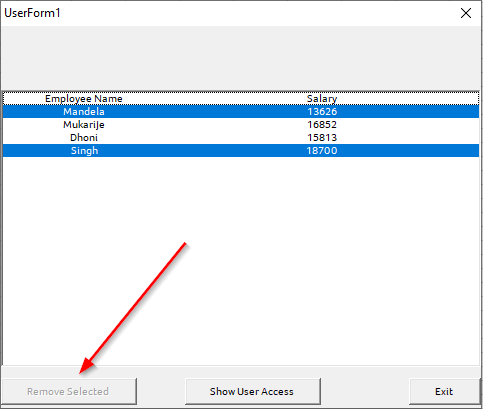Click the salary value 15813

(322, 138)
